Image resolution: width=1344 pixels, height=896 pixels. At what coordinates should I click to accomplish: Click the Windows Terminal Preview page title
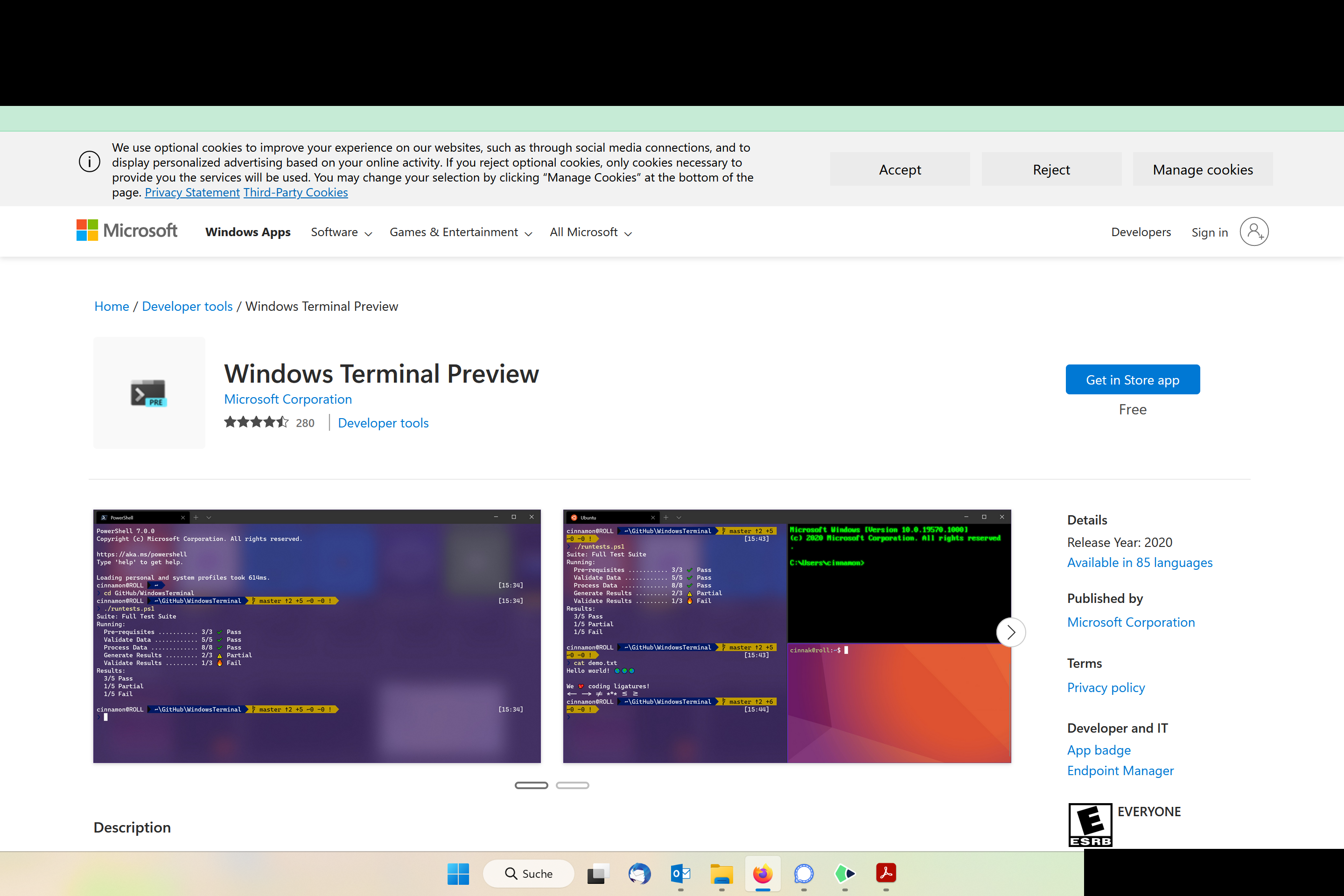coord(381,374)
